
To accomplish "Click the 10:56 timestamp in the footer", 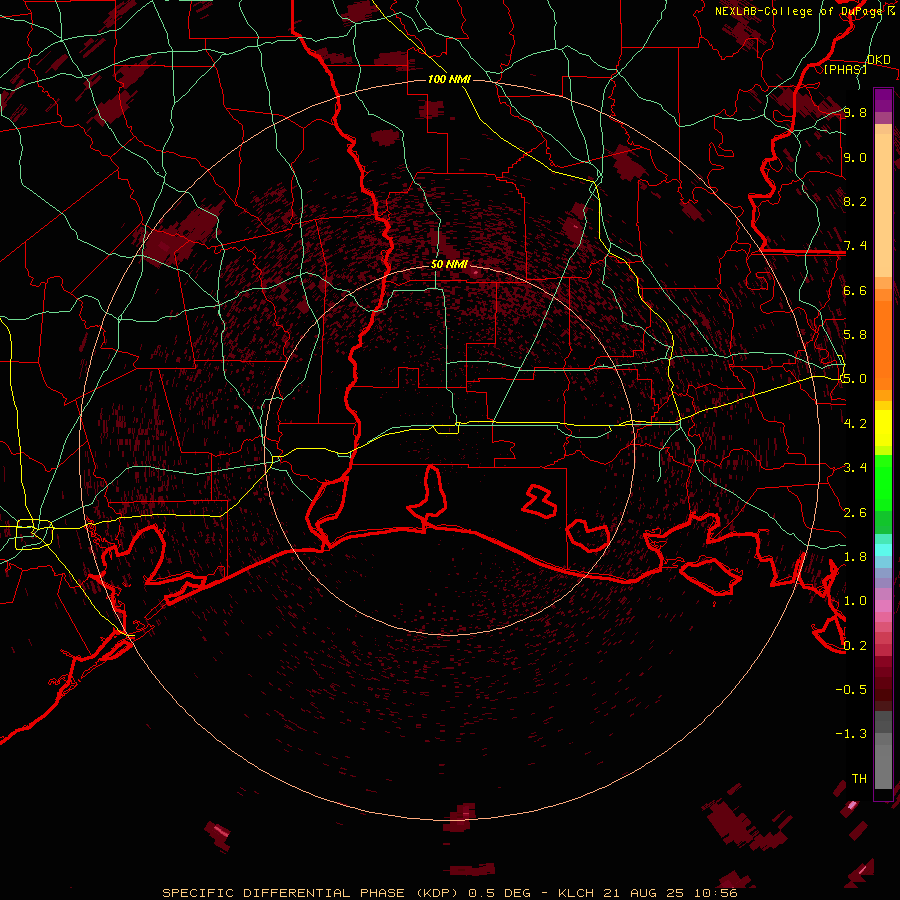I will (715, 893).
